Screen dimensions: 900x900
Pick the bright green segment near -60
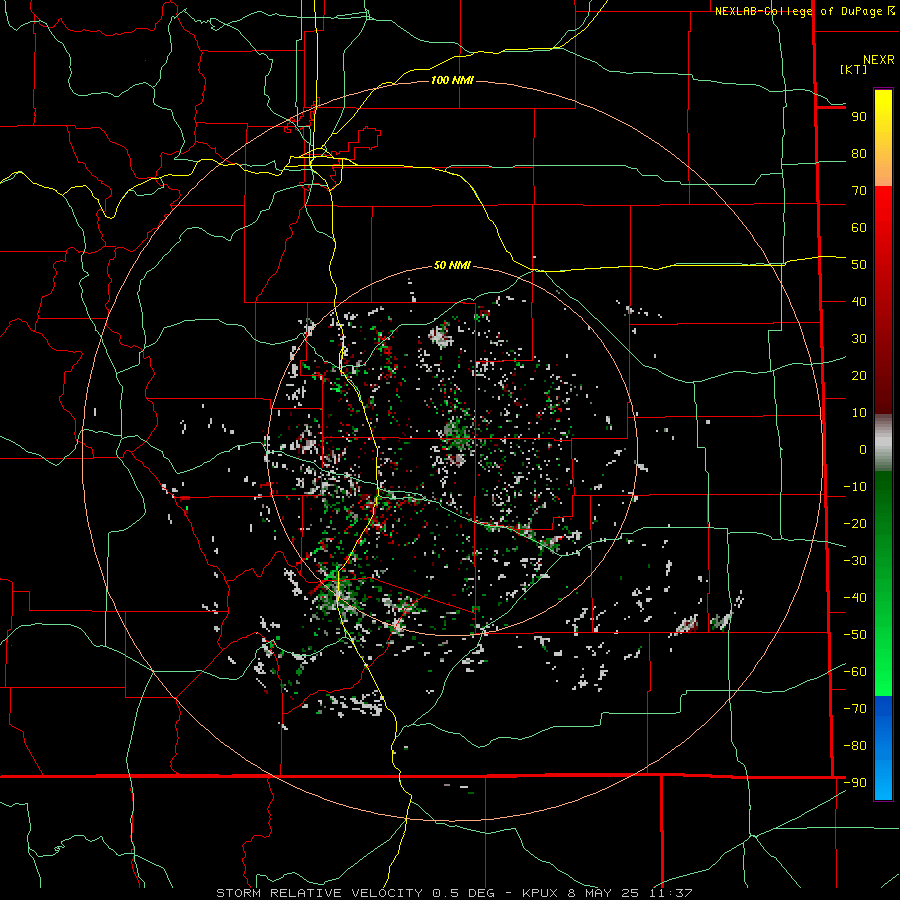(x=883, y=680)
